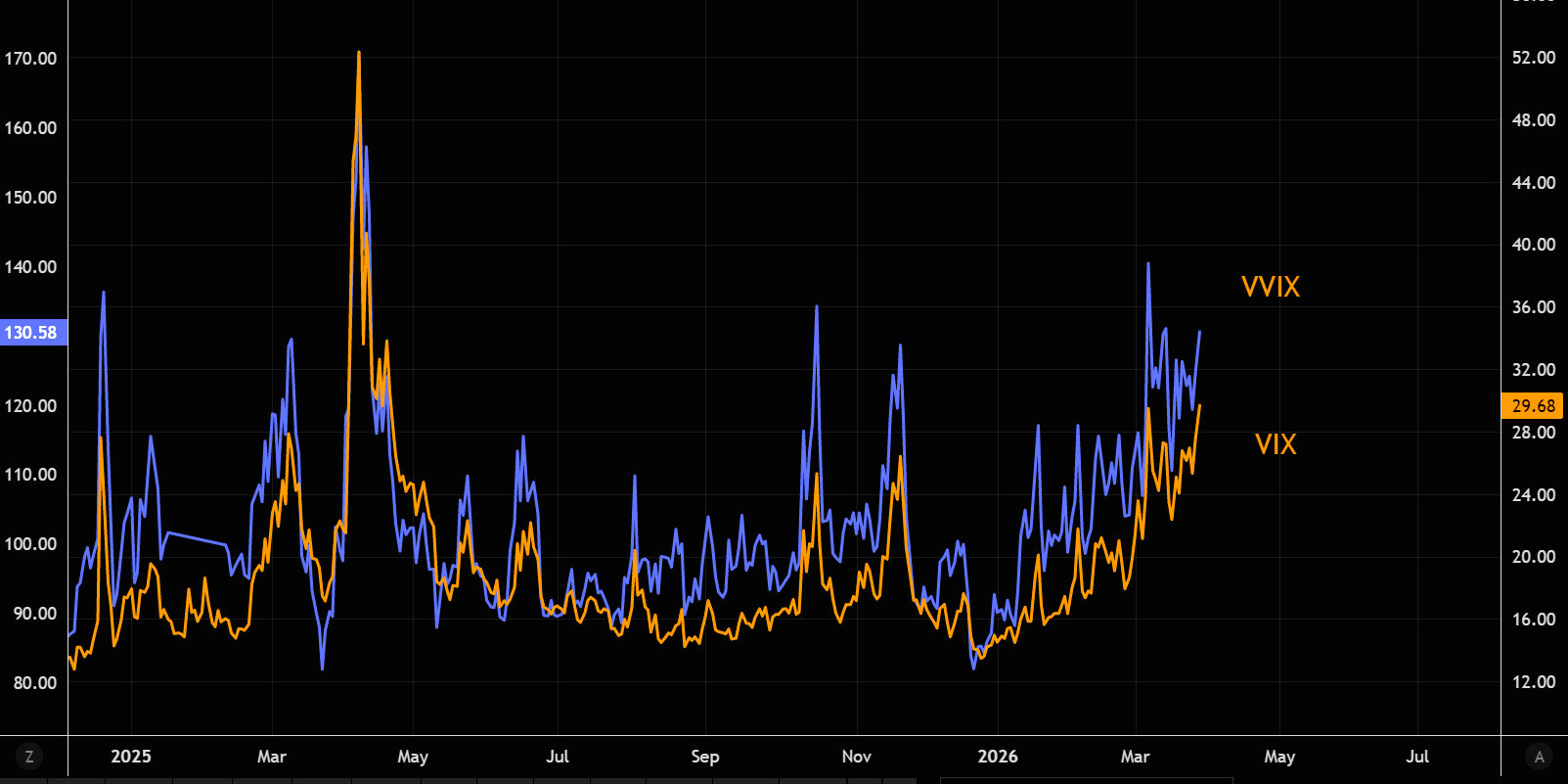Viewport: 1568px width, 784px height.
Task: Toggle the A auto-scale button at bottom-right
Action: (1539, 757)
